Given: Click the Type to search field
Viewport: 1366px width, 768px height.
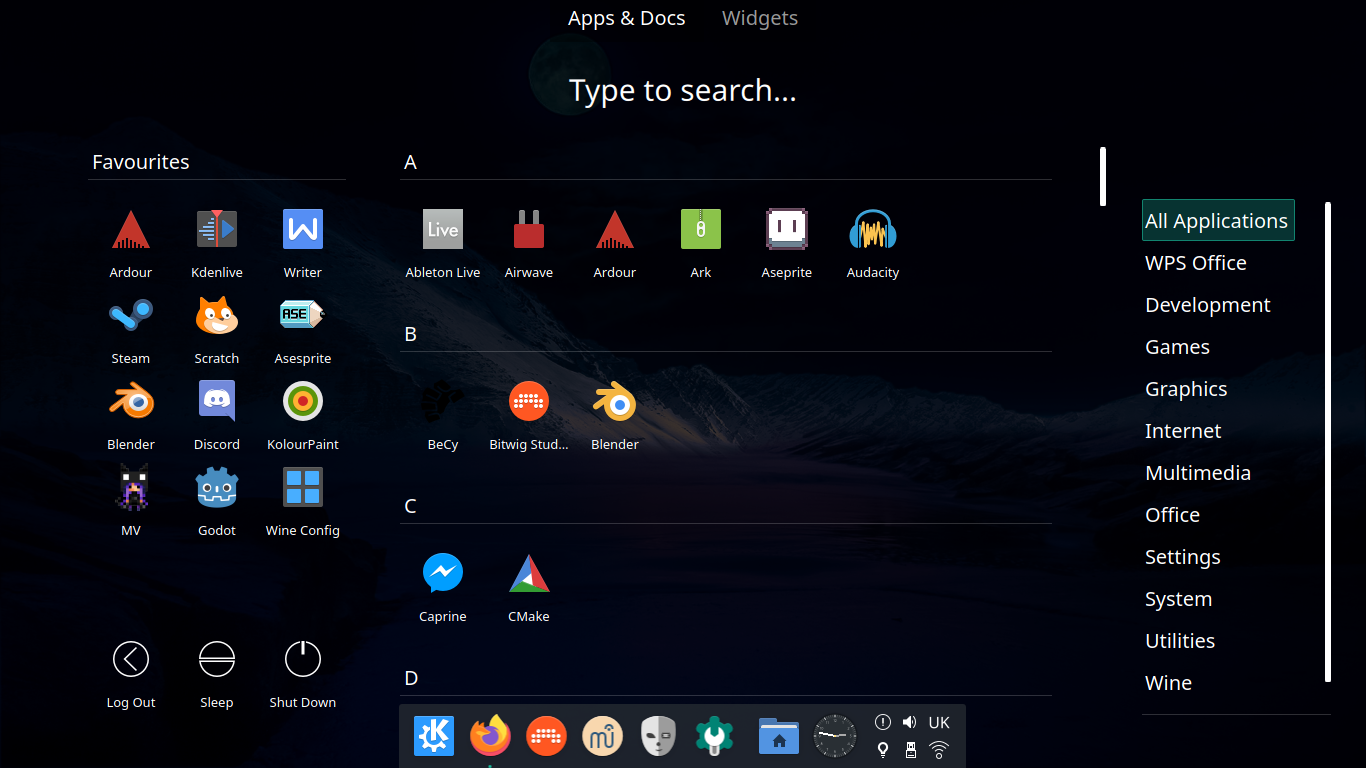Looking at the screenshot, I should pos(683,90).
